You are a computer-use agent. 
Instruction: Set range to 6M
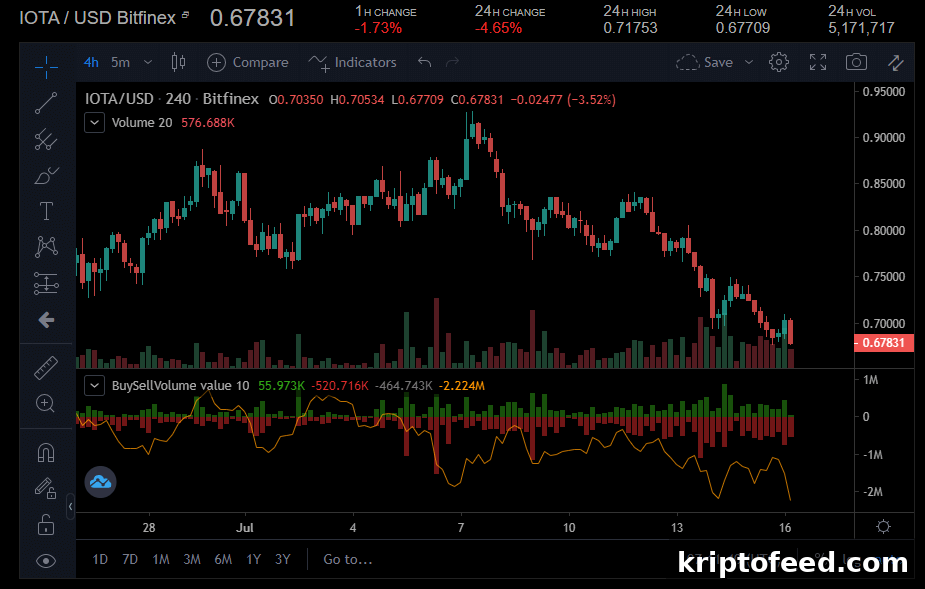pyautogui.click(x=223, y=559)
